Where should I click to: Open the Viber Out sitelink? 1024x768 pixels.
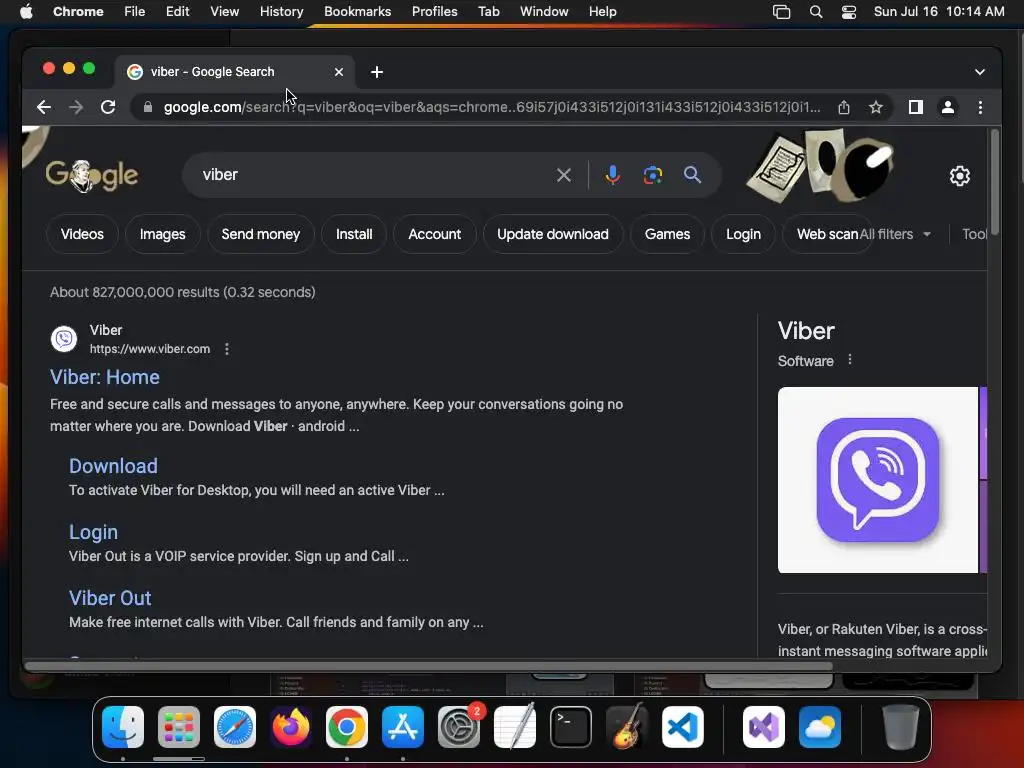[110, 598]
